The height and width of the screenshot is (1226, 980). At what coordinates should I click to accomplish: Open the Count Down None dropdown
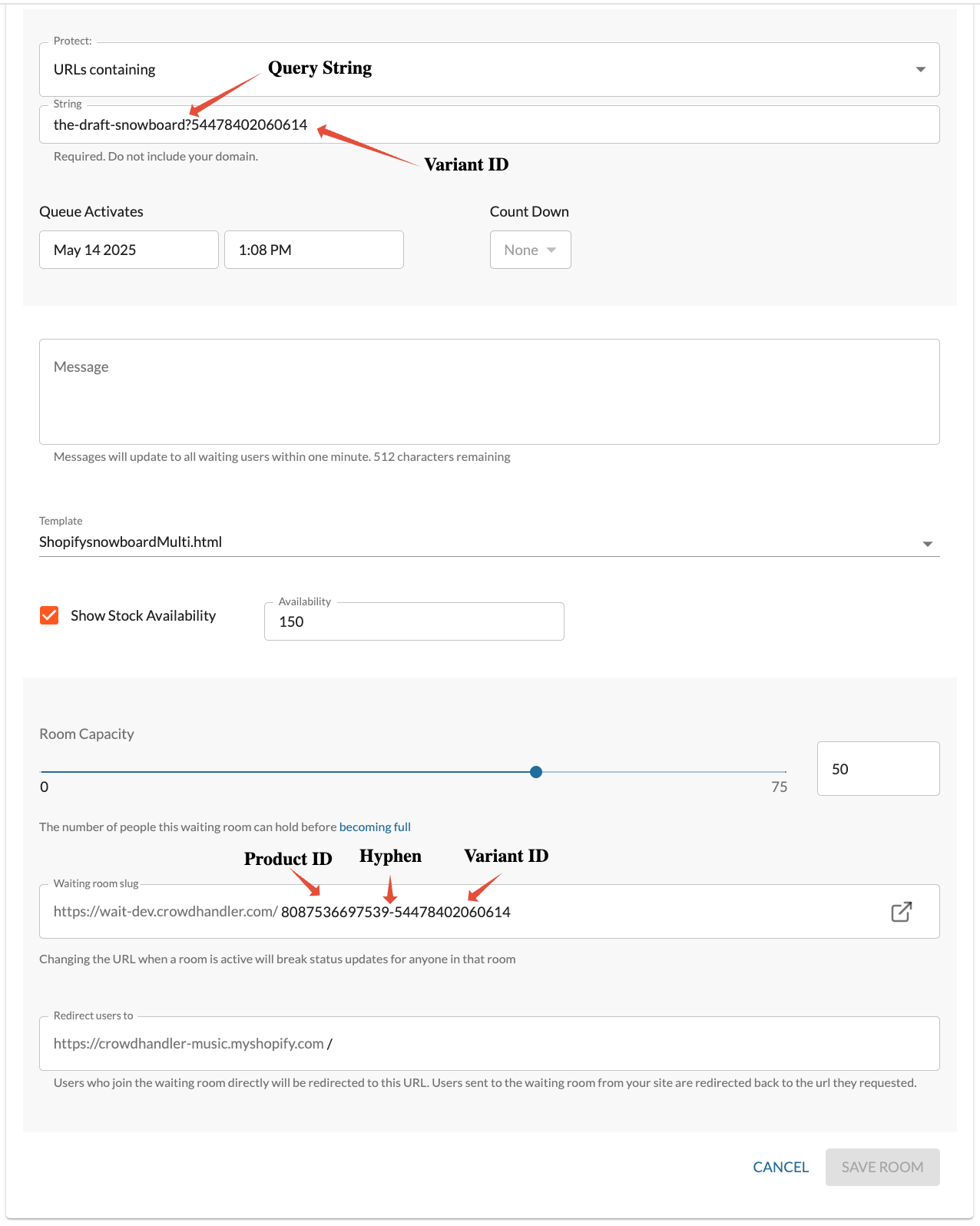coord(530,250)
